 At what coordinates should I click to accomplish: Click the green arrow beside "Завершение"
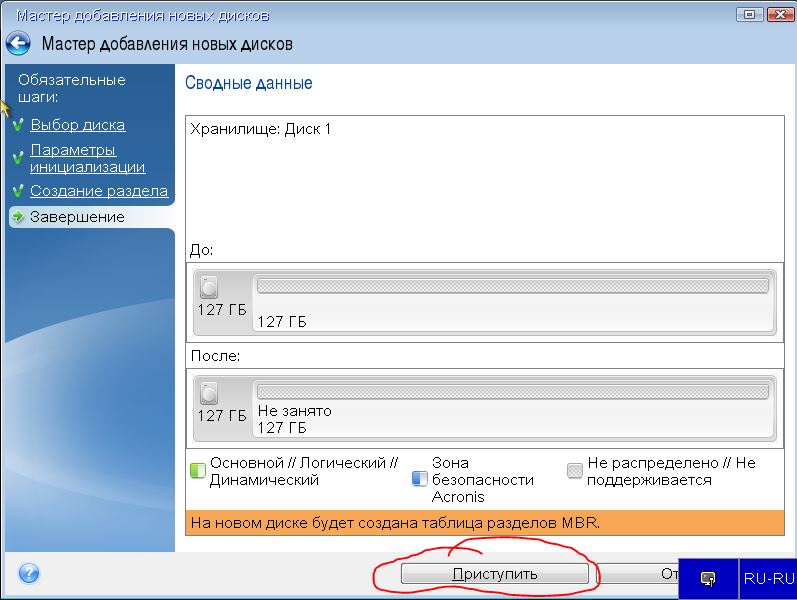(x=18, y=217)
